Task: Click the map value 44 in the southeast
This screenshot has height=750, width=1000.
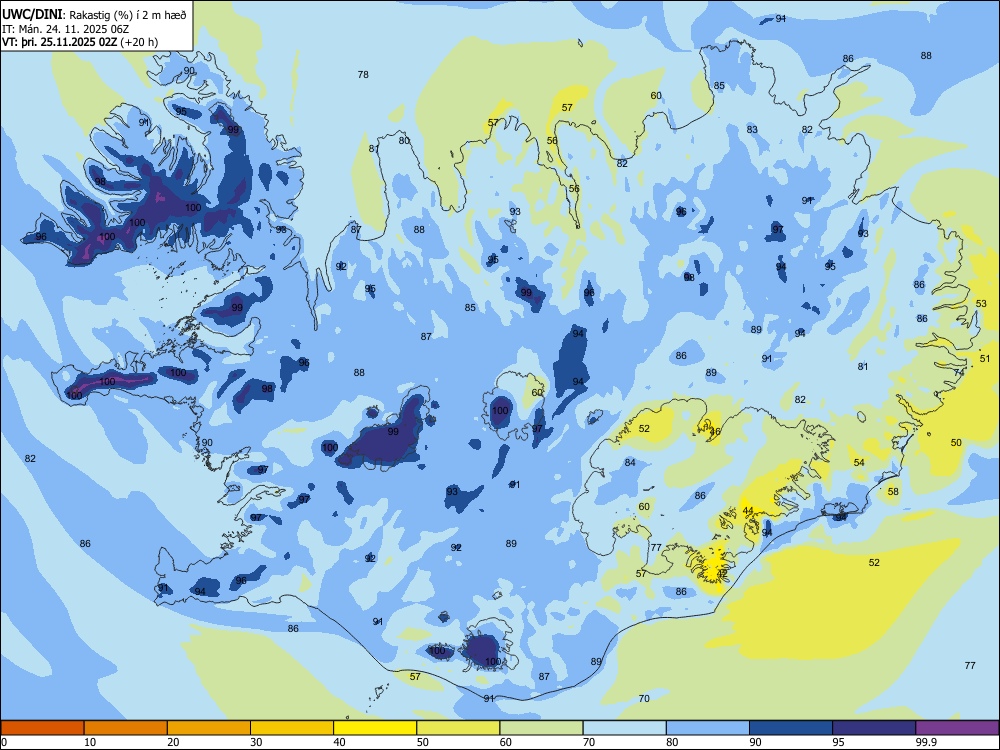Action: point(748,511)
